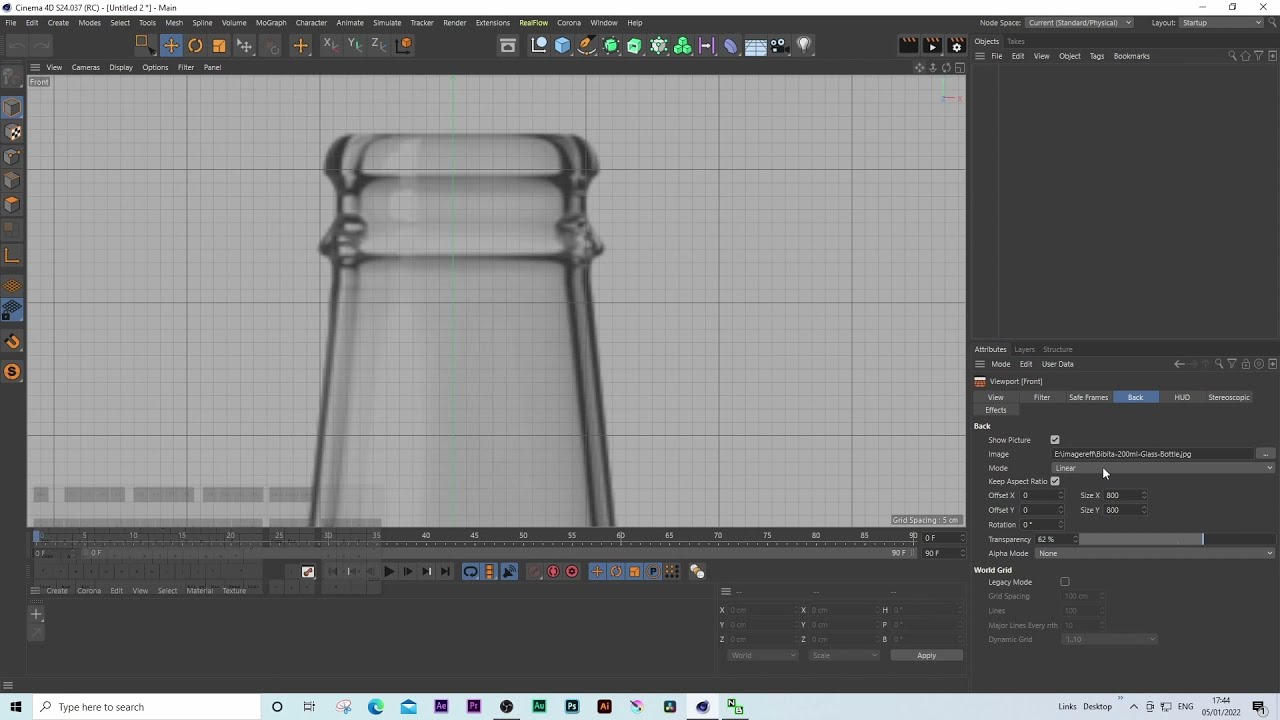Click the Redo arrow icon
Image resolution: width=1280 pixels, height=720 pixels.
point(41,45)
